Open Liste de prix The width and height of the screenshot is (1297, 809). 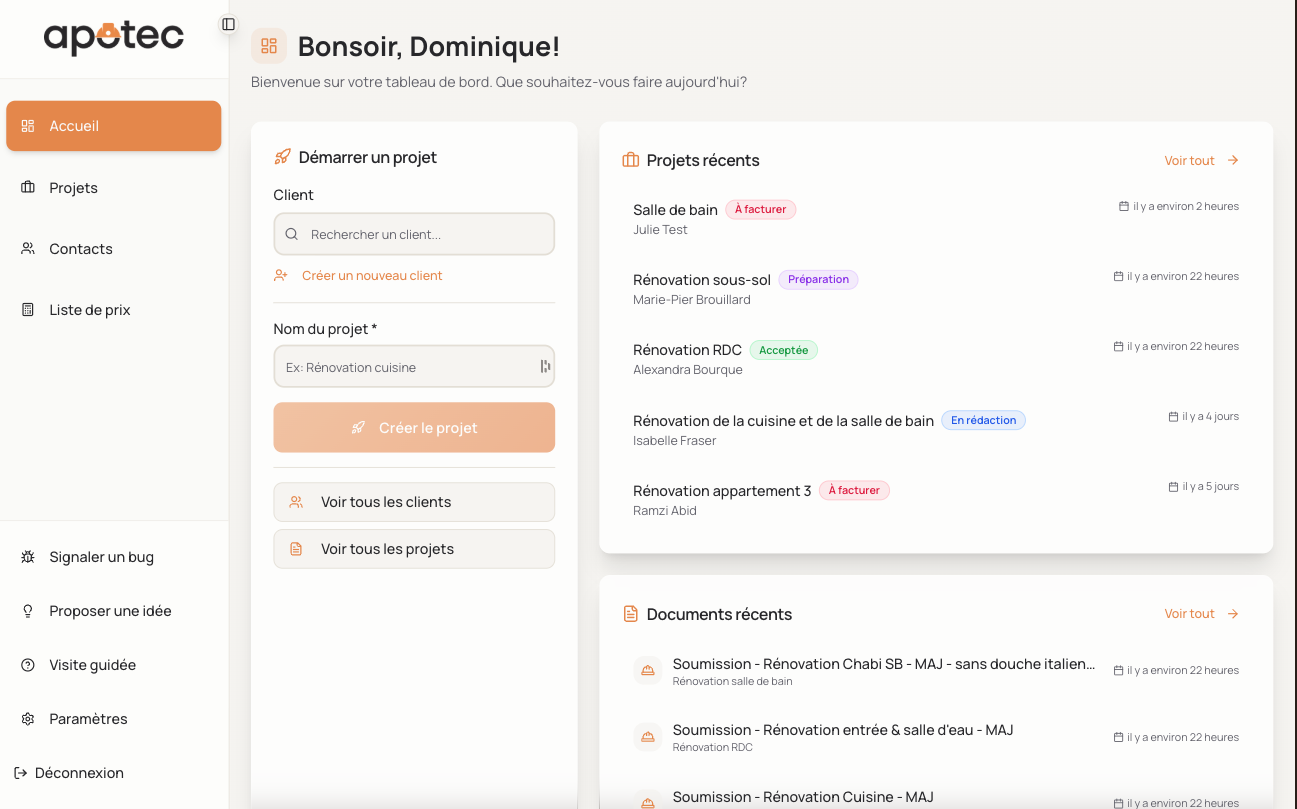114,310
